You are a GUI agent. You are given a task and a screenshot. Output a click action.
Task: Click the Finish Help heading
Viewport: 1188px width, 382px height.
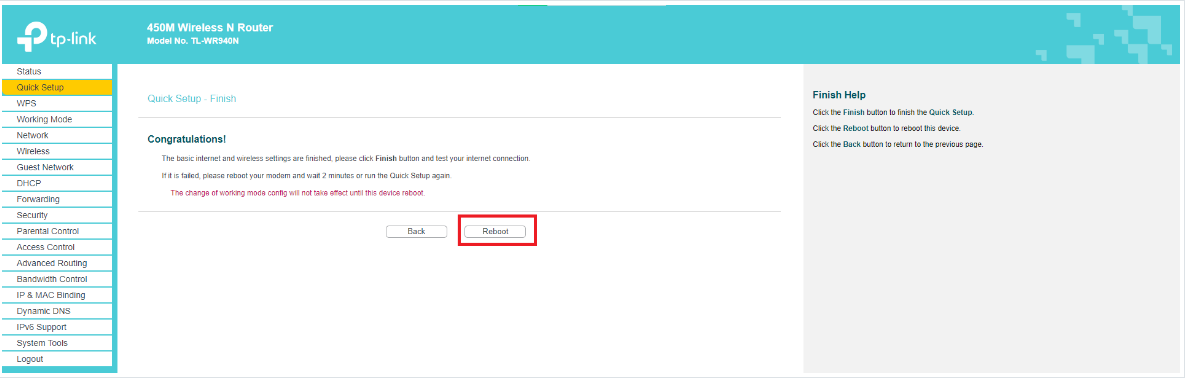pos(839,96)
